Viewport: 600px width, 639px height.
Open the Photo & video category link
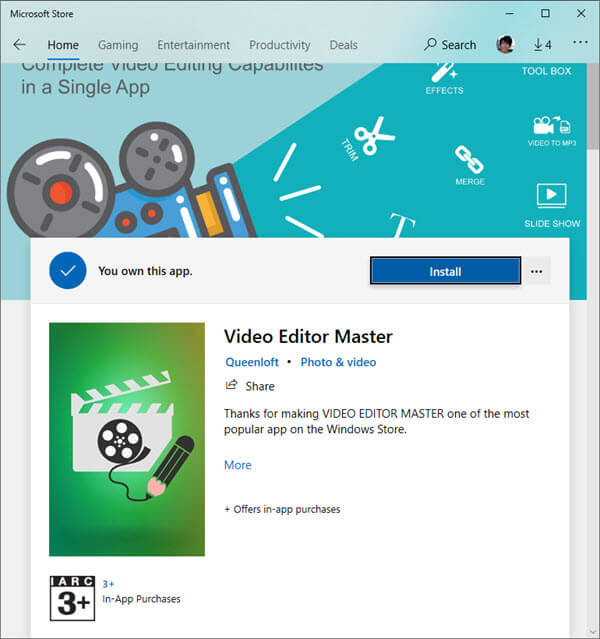click(338, 362)
